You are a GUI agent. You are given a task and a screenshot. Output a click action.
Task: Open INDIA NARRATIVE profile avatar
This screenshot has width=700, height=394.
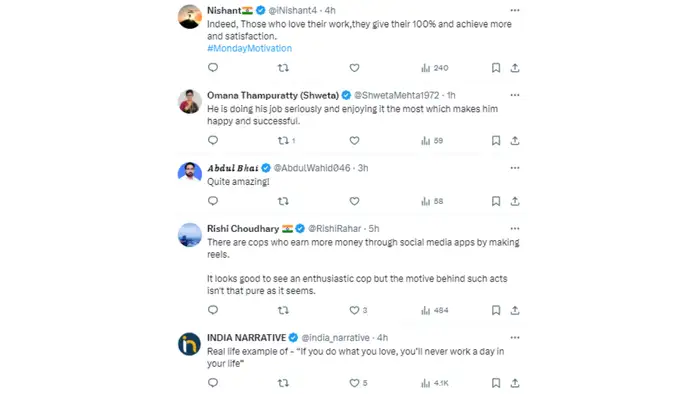(189, 344)
